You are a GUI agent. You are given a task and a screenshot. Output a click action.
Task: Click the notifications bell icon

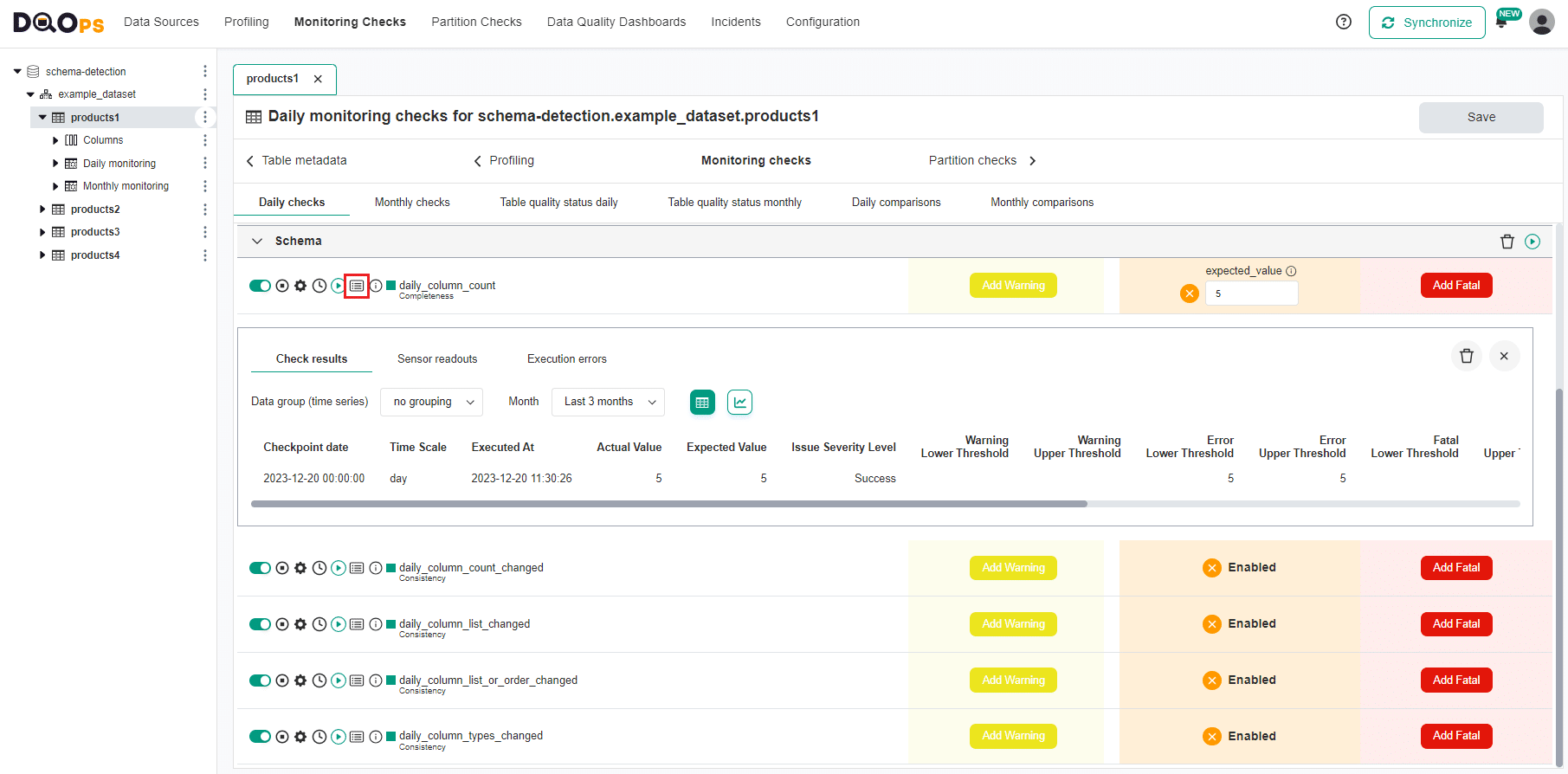(x=1501, y=23)
